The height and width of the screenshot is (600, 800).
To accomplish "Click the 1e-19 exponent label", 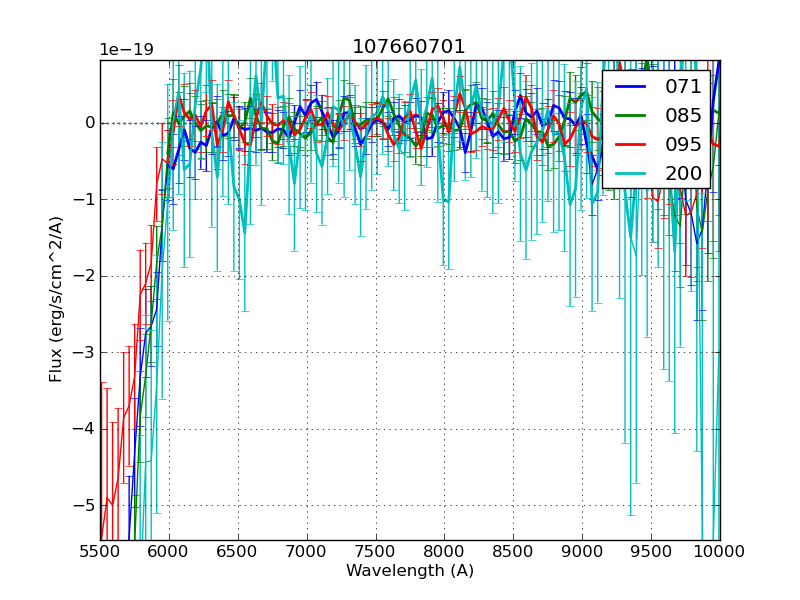I will pos(126,50).
